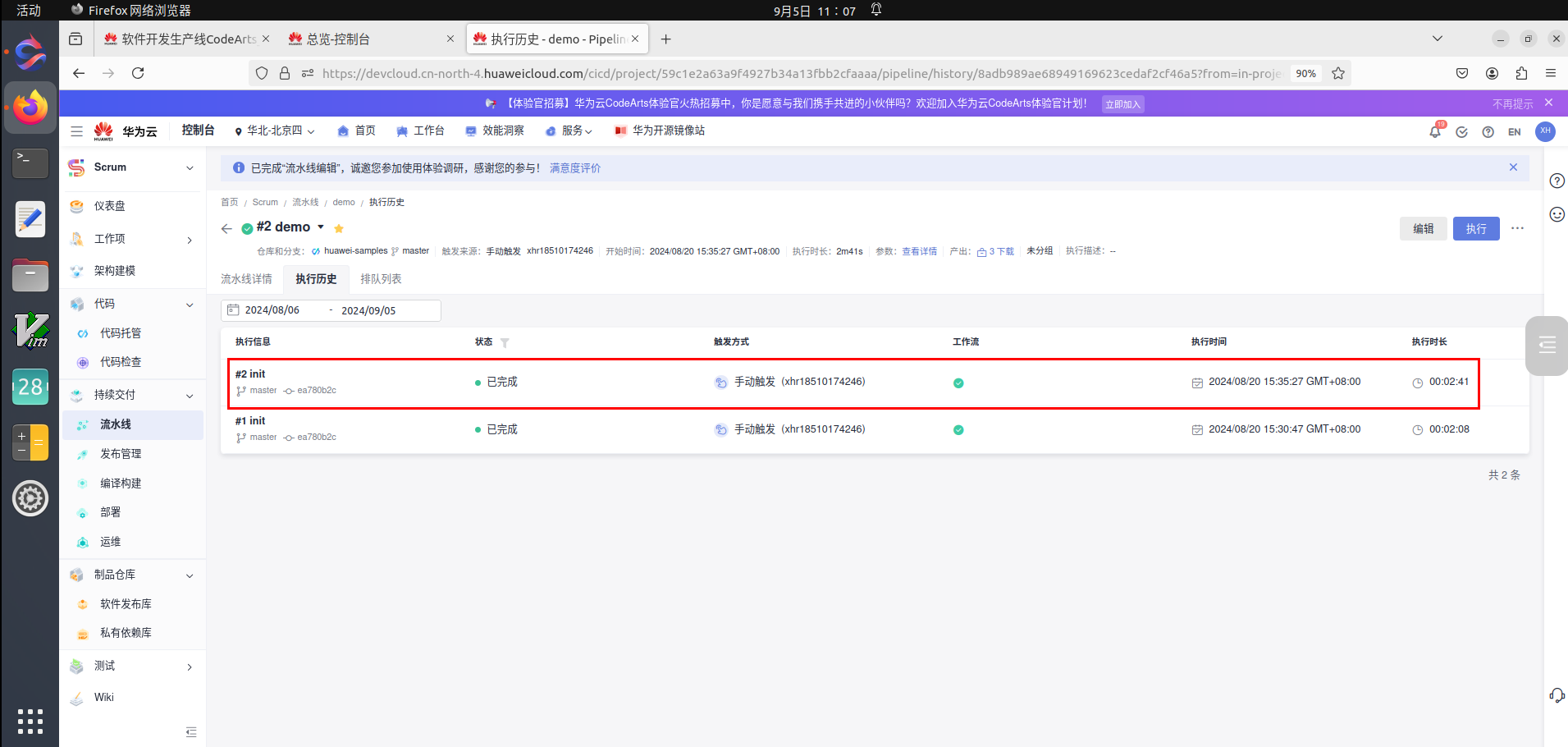The width and height of the screenshot is (1568, 747).
Task: Filter the 状态 column with the funnel icon
Action: [505, 342]
